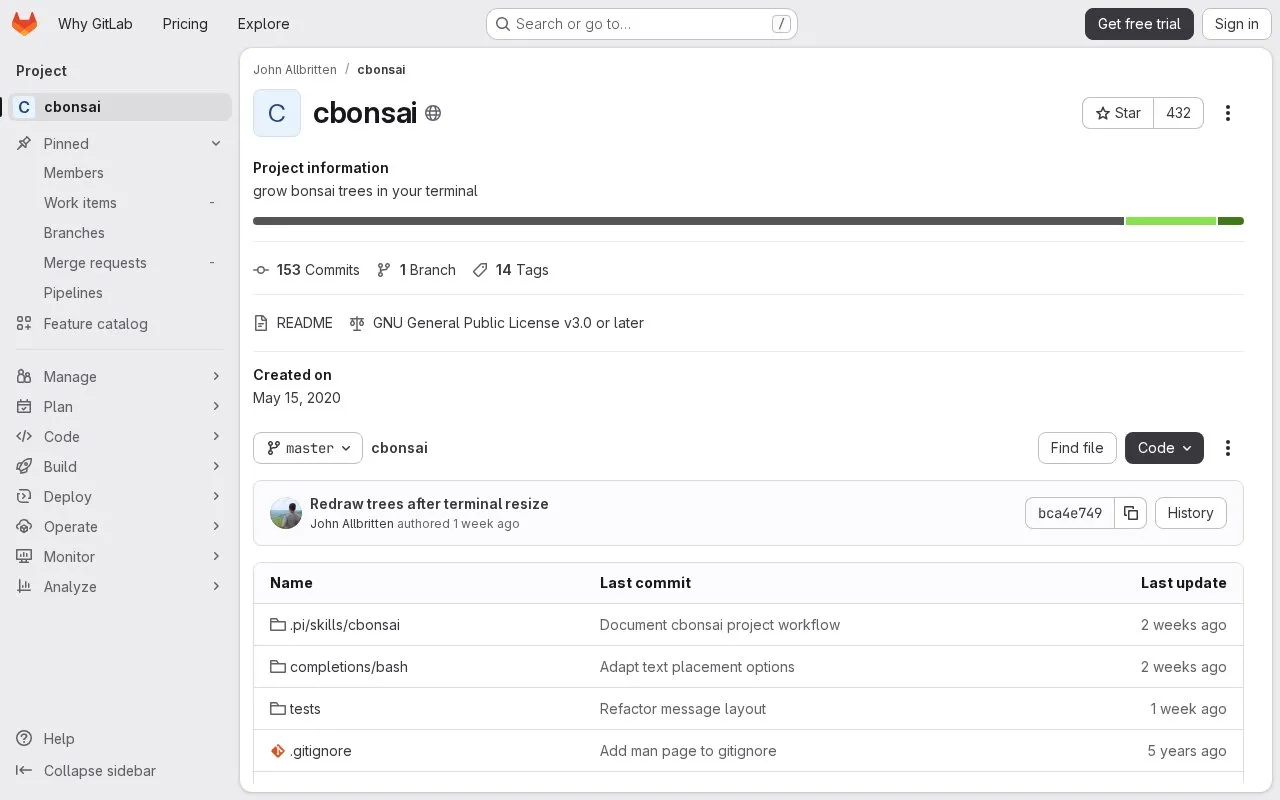The image size is (1280, 800).
Task: Focus the Search or go to field
Action: [x=641, y=24]
